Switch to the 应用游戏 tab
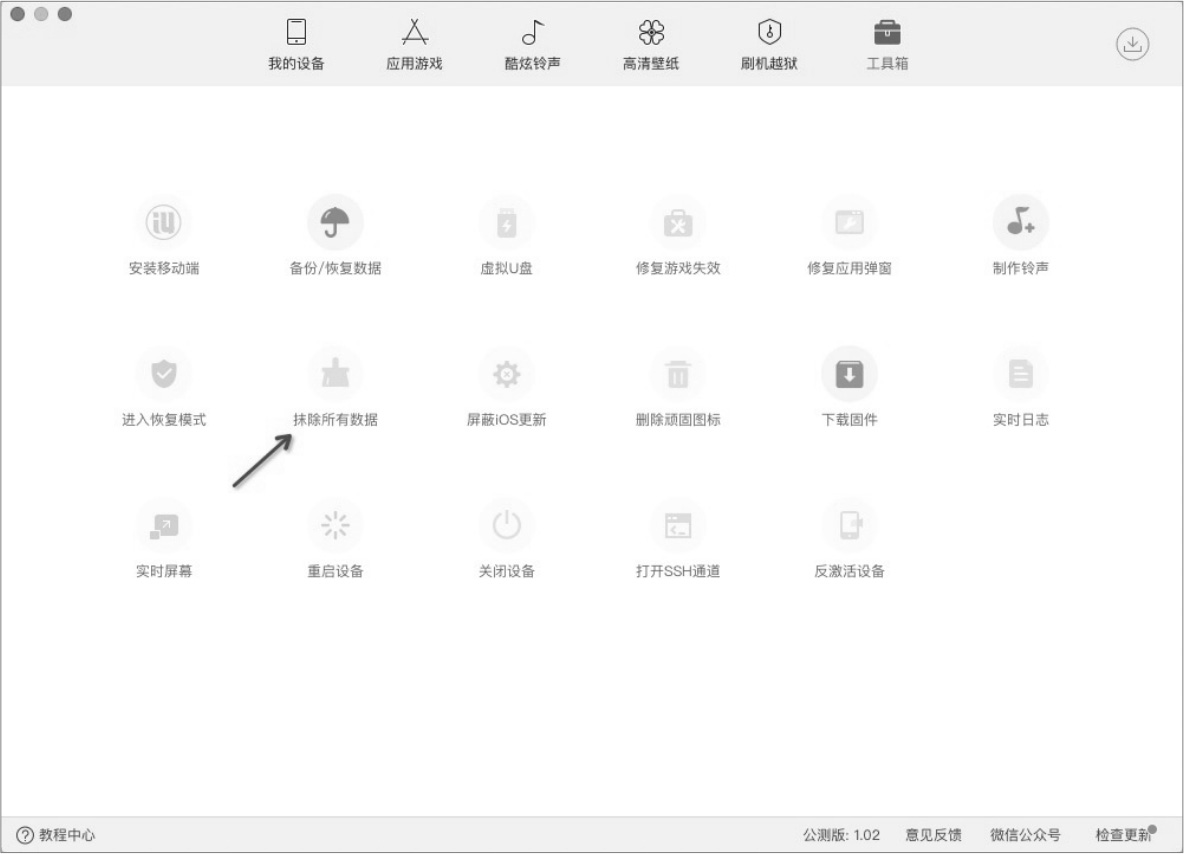1184x854 pixels. click(x=414, y=45)
